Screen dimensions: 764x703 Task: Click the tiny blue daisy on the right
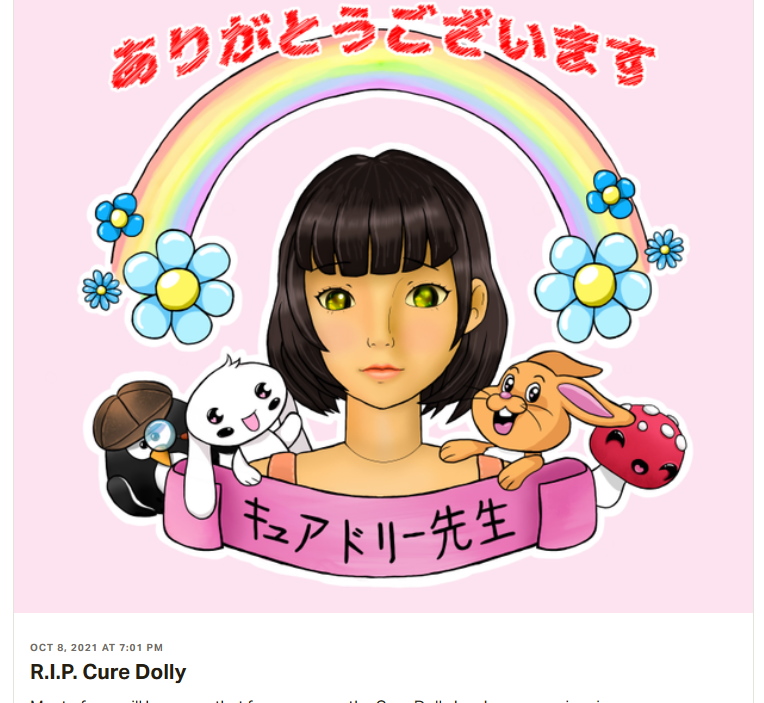(664, 249)
